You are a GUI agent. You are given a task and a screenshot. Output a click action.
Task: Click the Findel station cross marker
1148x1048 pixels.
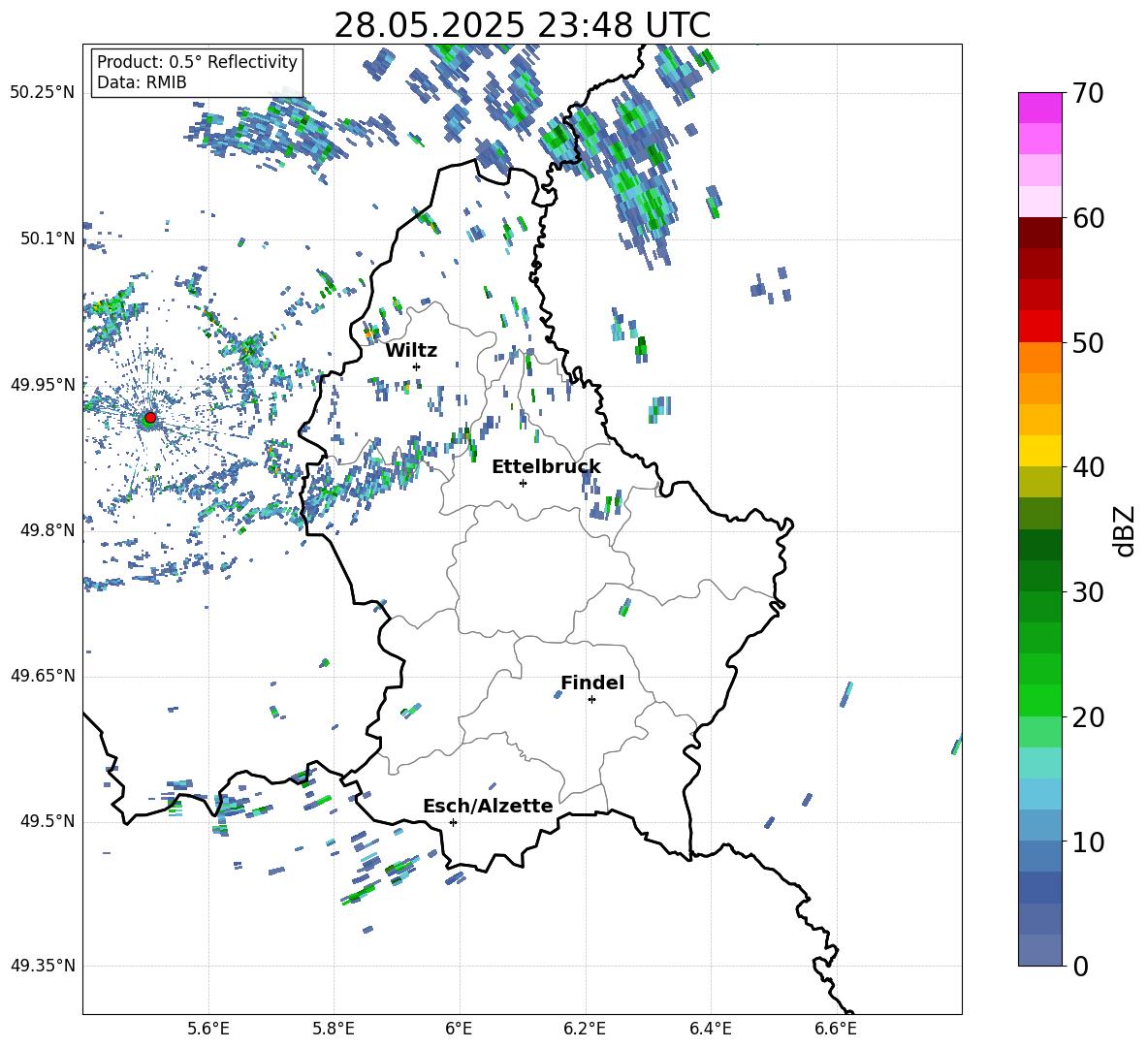[x=591, y=700]
